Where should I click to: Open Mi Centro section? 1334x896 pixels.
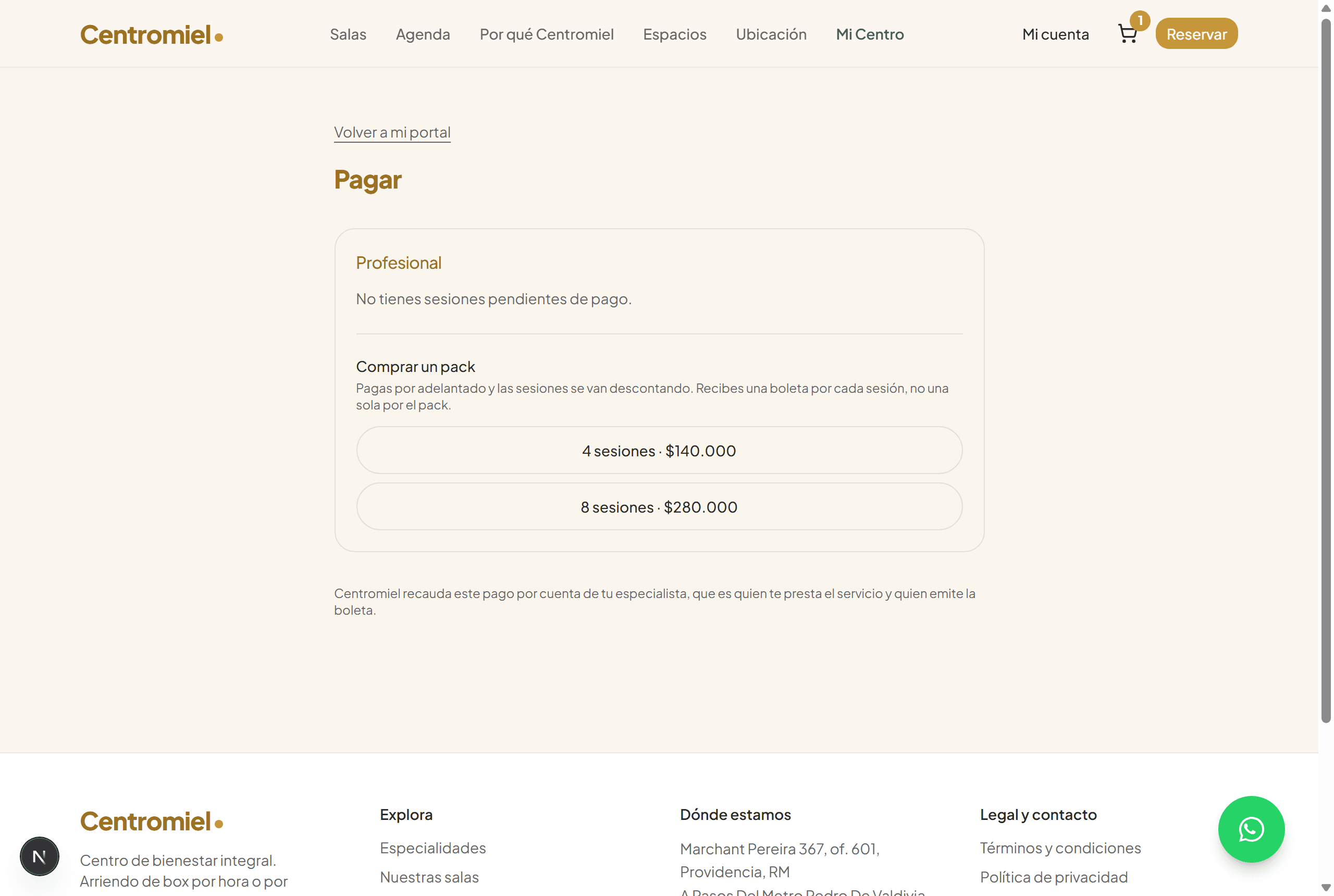(x=869, y=34)
